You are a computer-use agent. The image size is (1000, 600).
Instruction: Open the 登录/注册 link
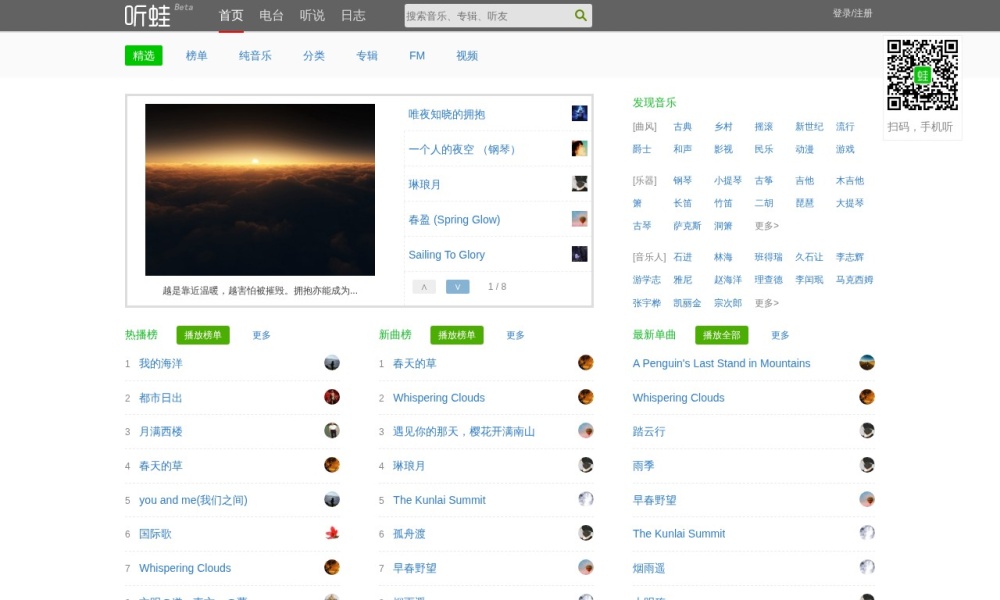[852, 14]
